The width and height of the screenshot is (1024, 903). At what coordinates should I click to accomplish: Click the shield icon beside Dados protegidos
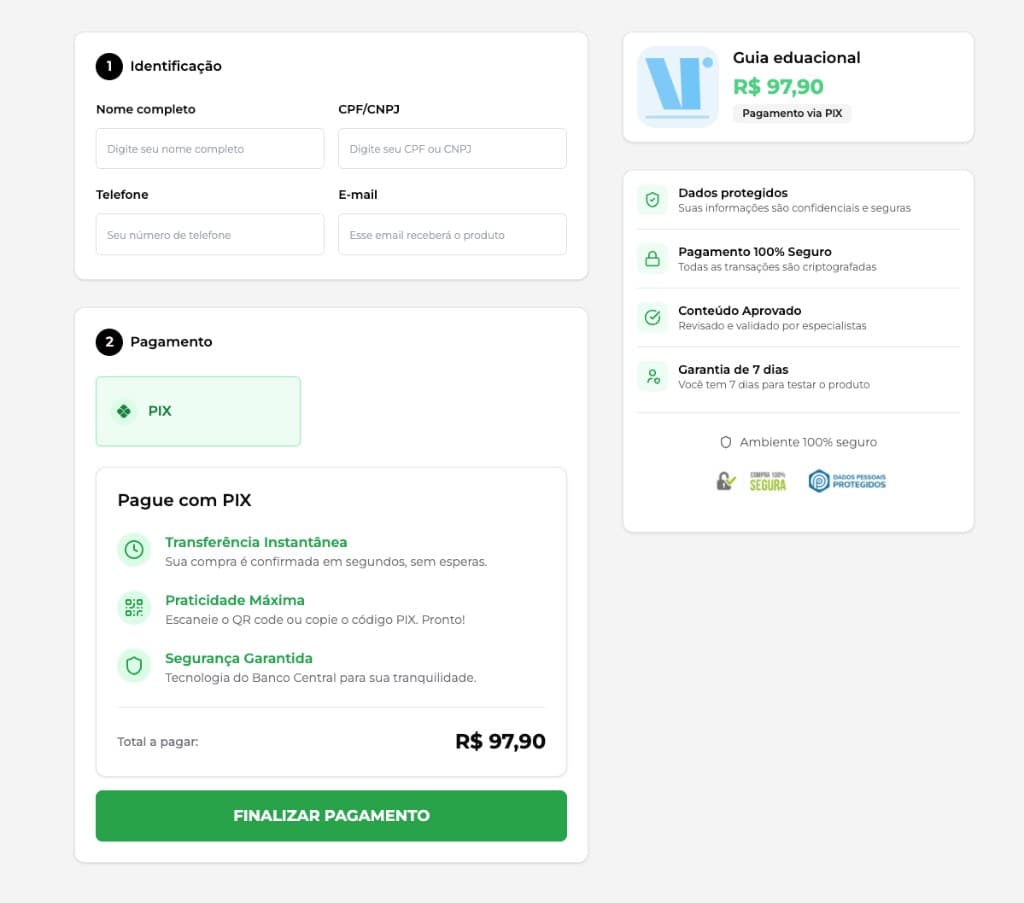pos(652,200)
